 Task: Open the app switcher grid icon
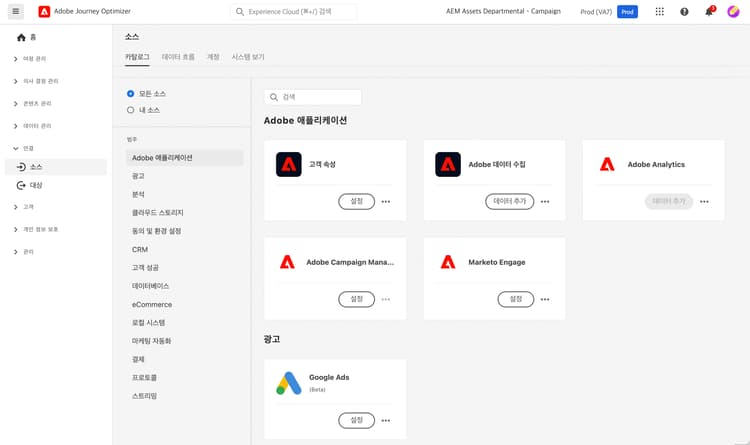tap(660, 11)
